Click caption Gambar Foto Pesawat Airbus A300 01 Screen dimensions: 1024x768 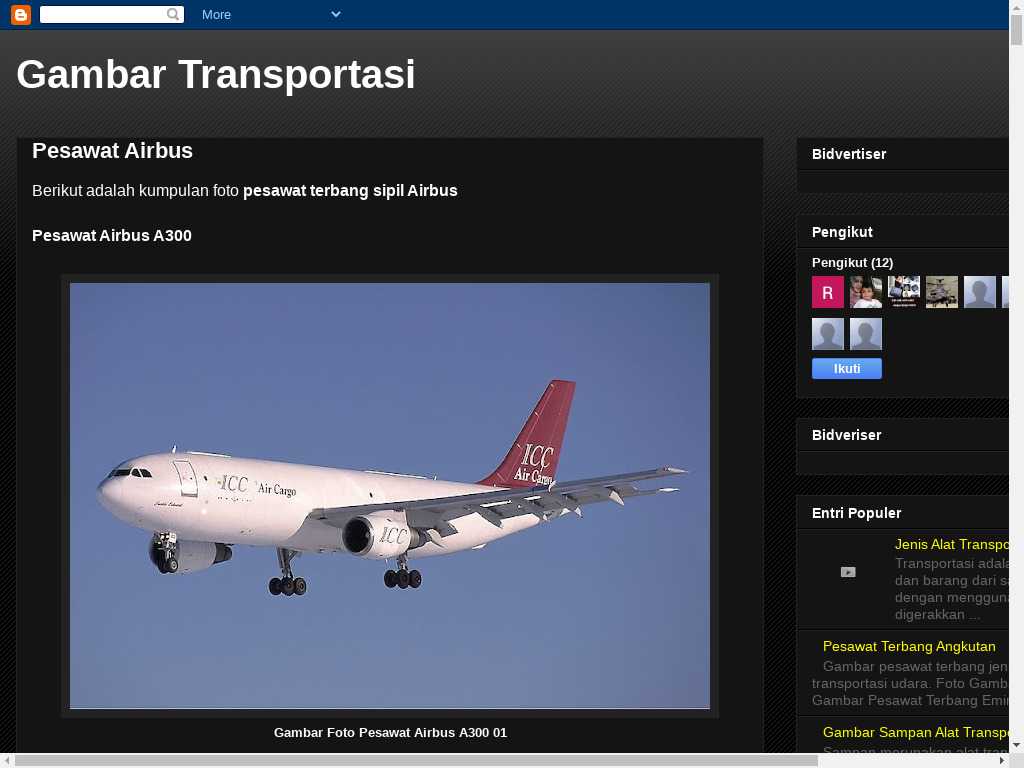tap(390, 733)
